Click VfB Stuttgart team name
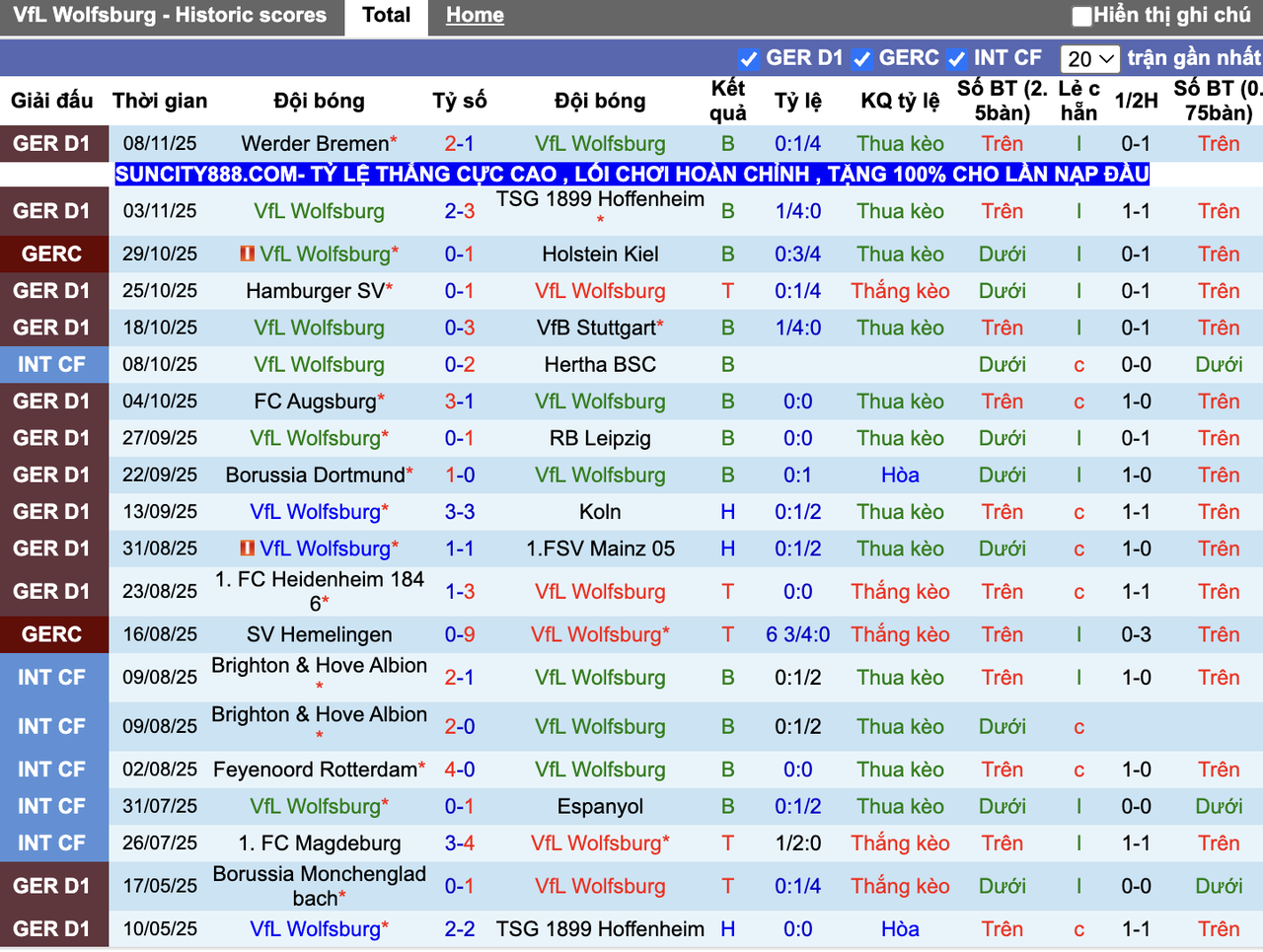The width and height of the screenshot is (1263, 952). 596,328
